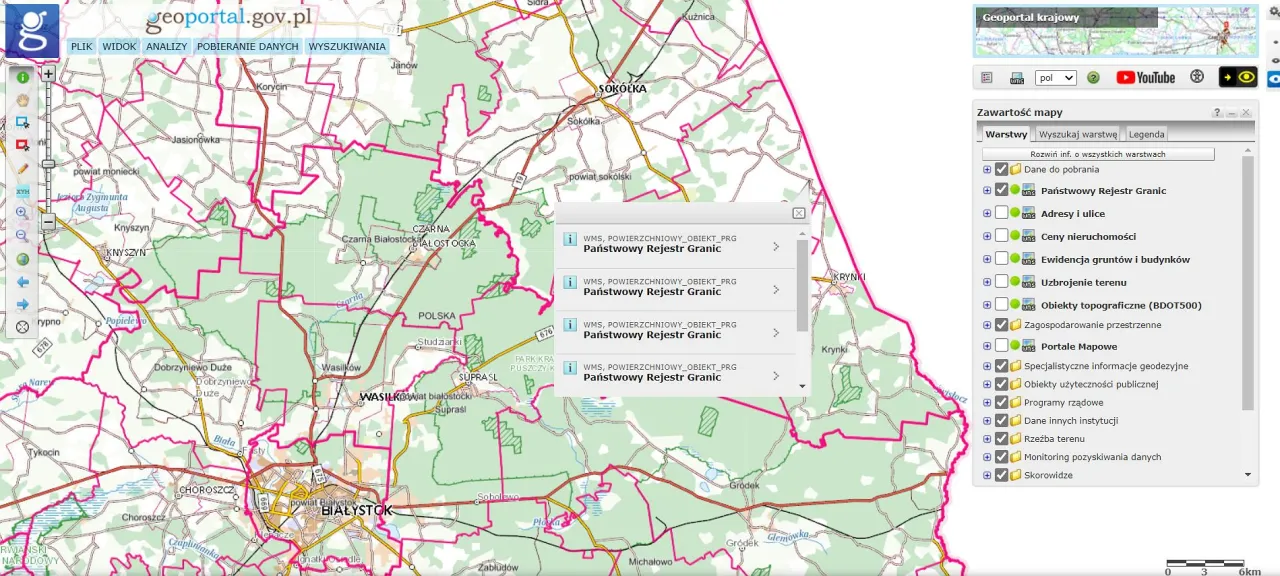This screenshot has width=1280, height=576.
Task: Click the Geoportal krajowy overview map thumbnail
Action: point(1117,30)
